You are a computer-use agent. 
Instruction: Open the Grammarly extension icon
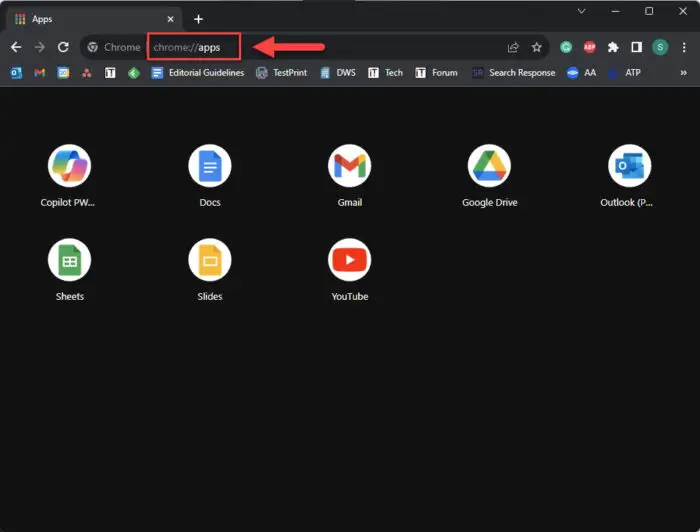click(x=566, y=47)
